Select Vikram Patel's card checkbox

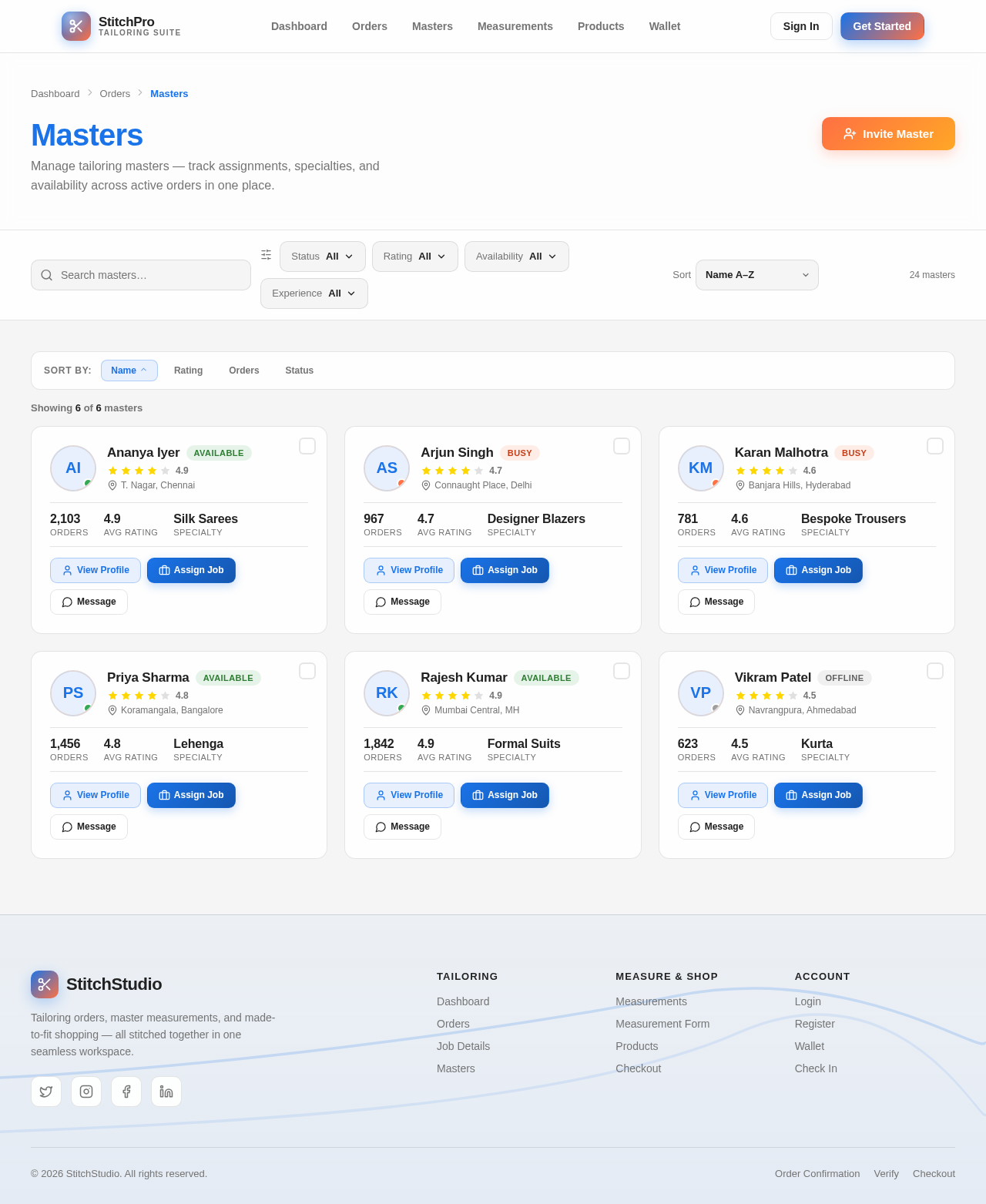(935, 671)
